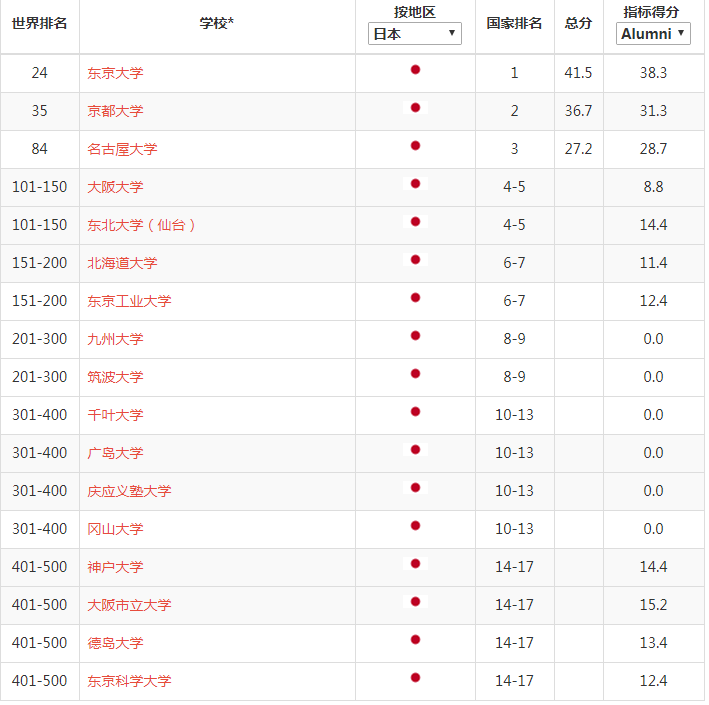Click the 指标得分 header label
Image resolution: width=709 pixels, height=705 pixels.
pos(652,12)
